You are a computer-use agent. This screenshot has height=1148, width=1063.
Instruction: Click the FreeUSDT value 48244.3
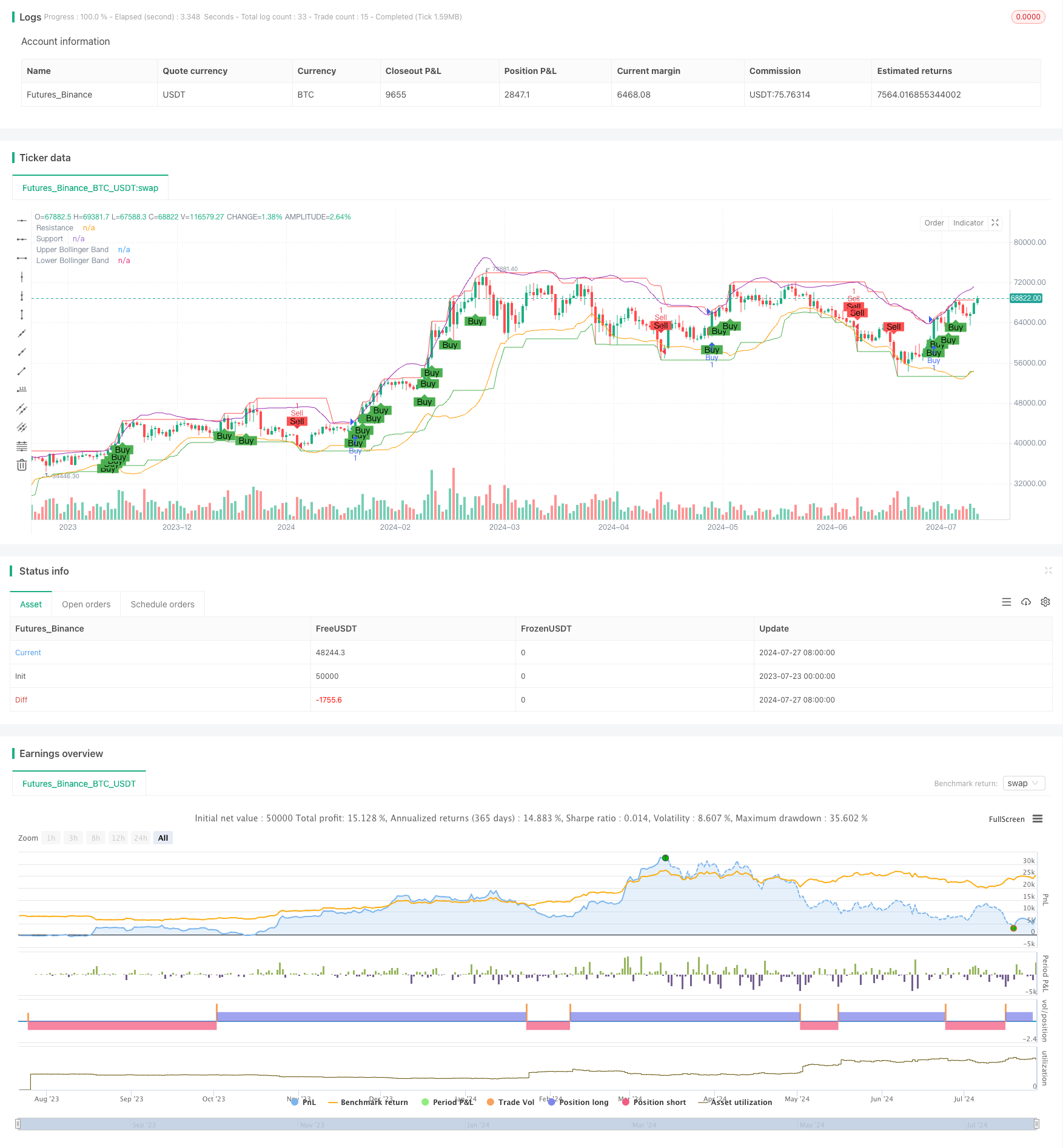coord(330,653)
